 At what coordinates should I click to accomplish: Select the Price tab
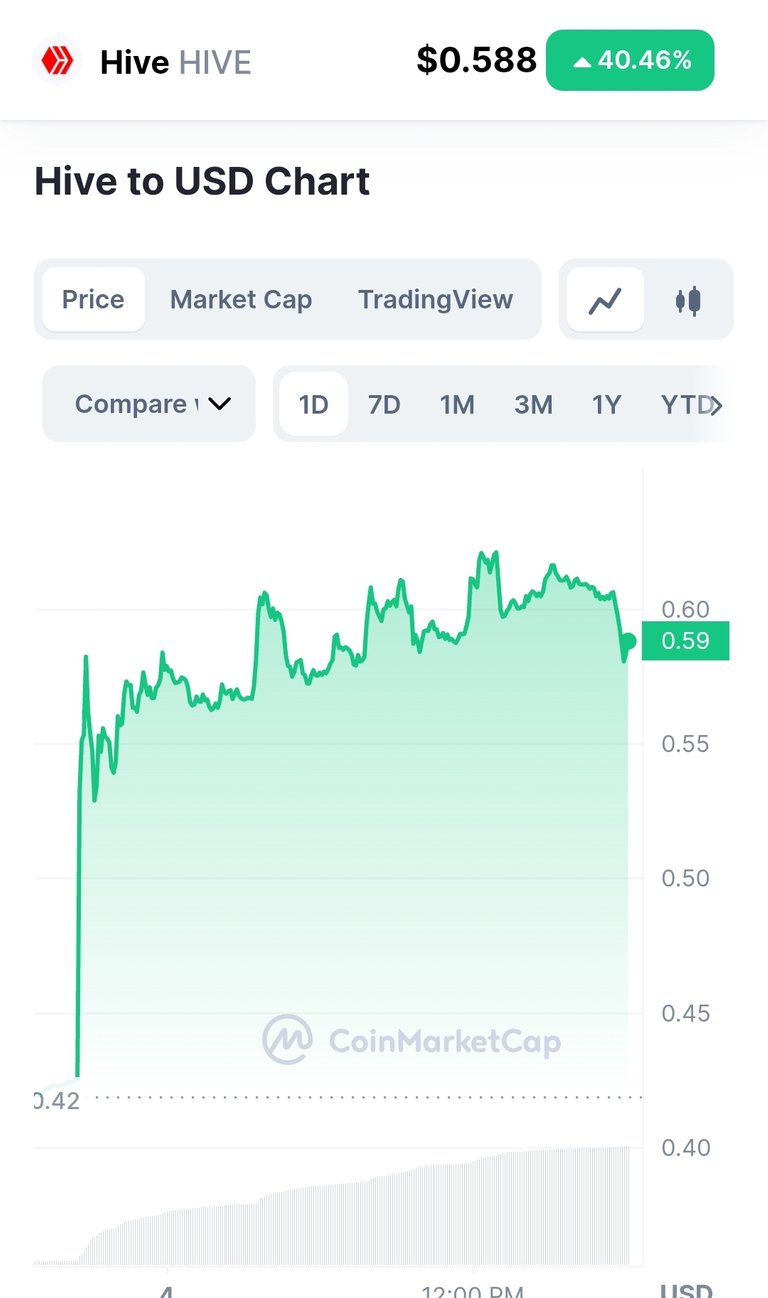pyautogui.click(x=93, y=300)
